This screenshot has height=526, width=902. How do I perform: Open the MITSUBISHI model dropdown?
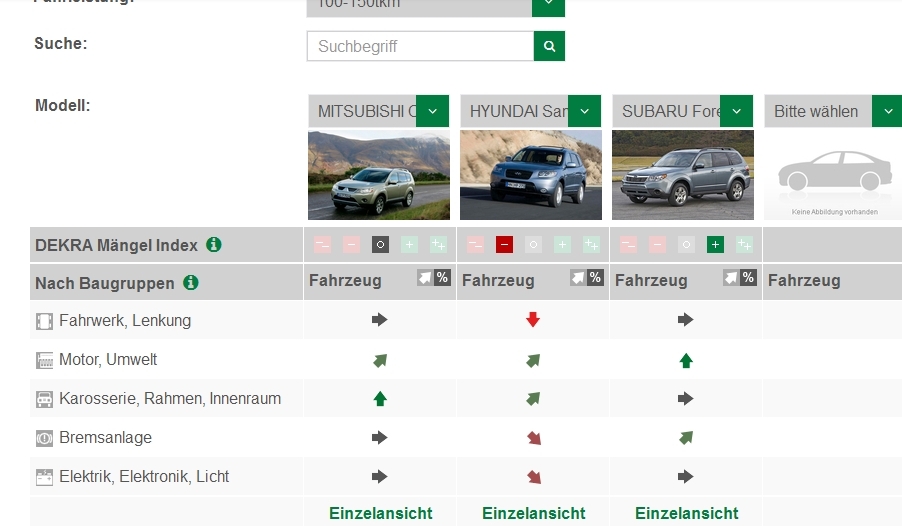432,111
